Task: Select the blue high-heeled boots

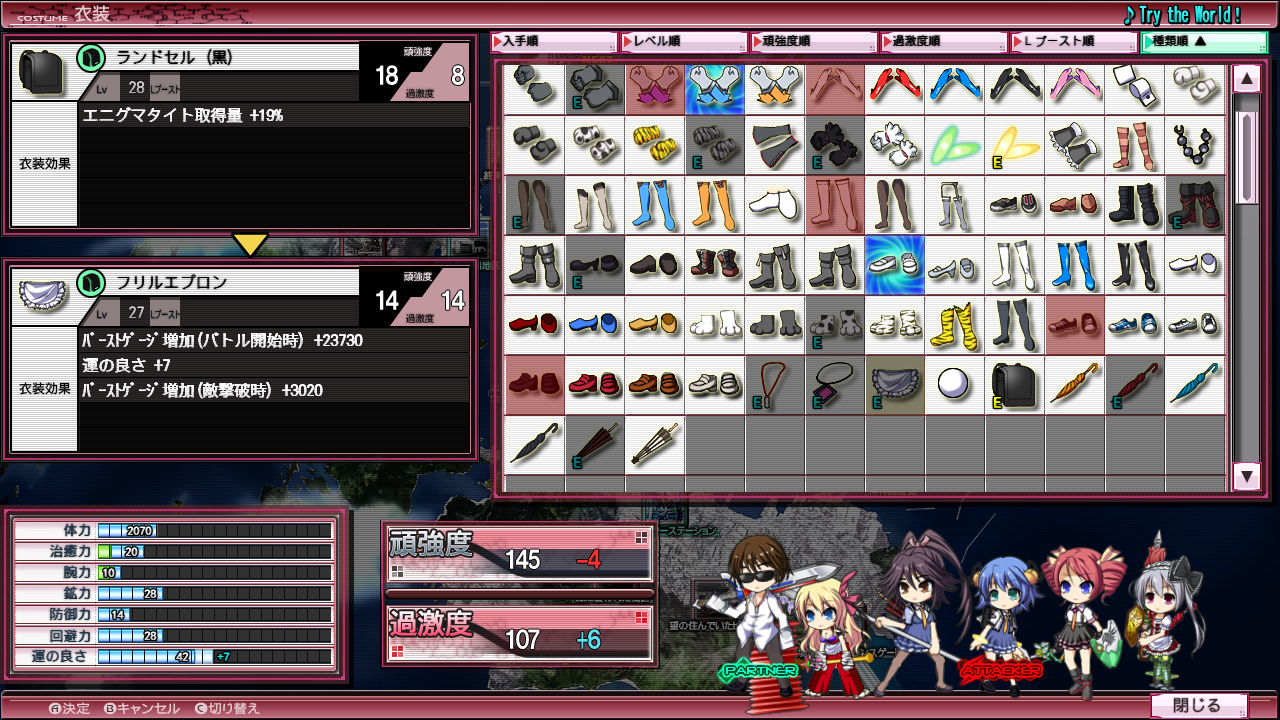Action: (x=1075, y=265)
